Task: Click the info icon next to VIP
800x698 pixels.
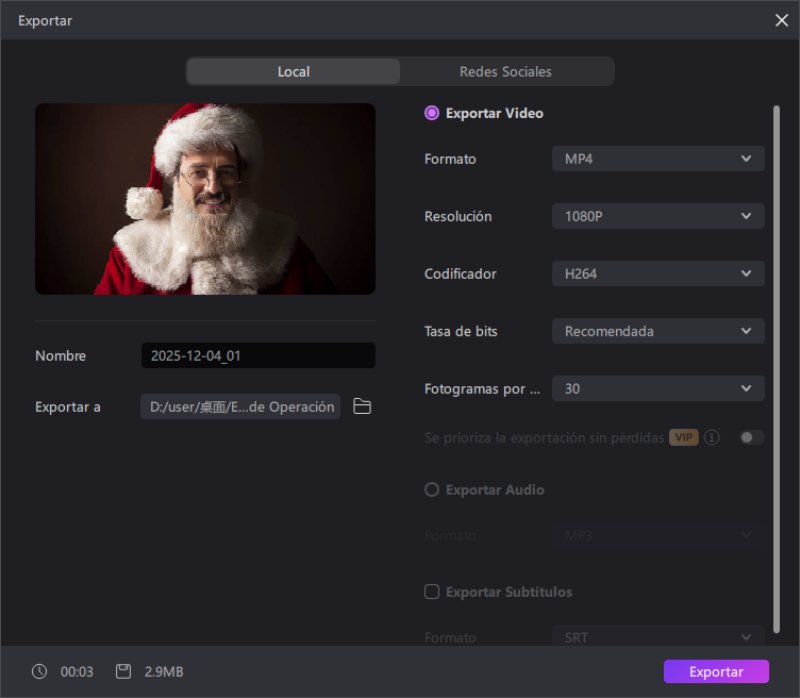Action: pos(710,437)
